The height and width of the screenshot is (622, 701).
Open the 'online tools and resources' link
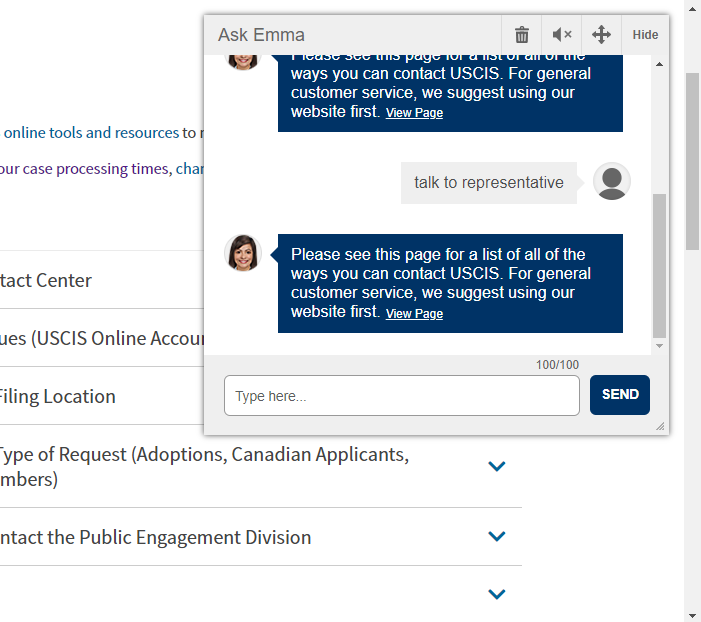(91, 132)
